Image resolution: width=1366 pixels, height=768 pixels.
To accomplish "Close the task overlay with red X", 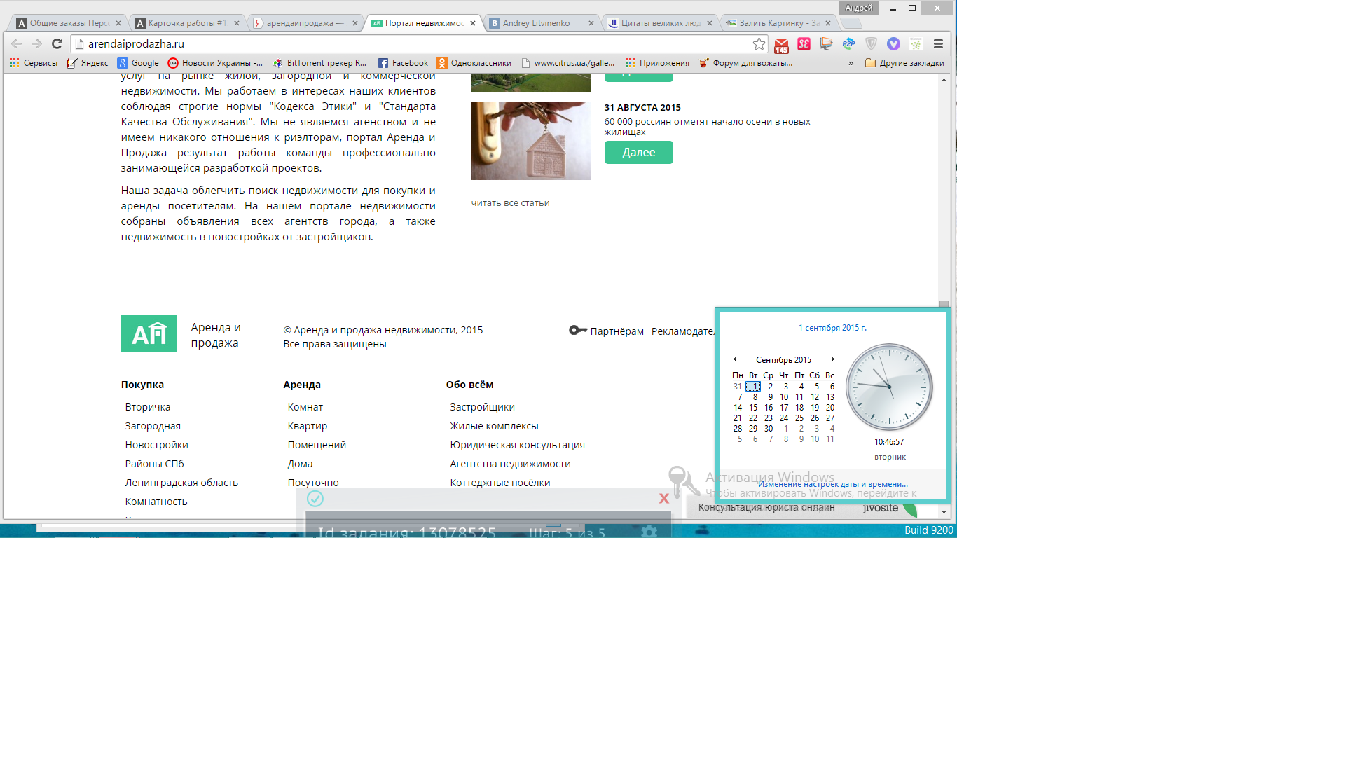I will 664,498.
